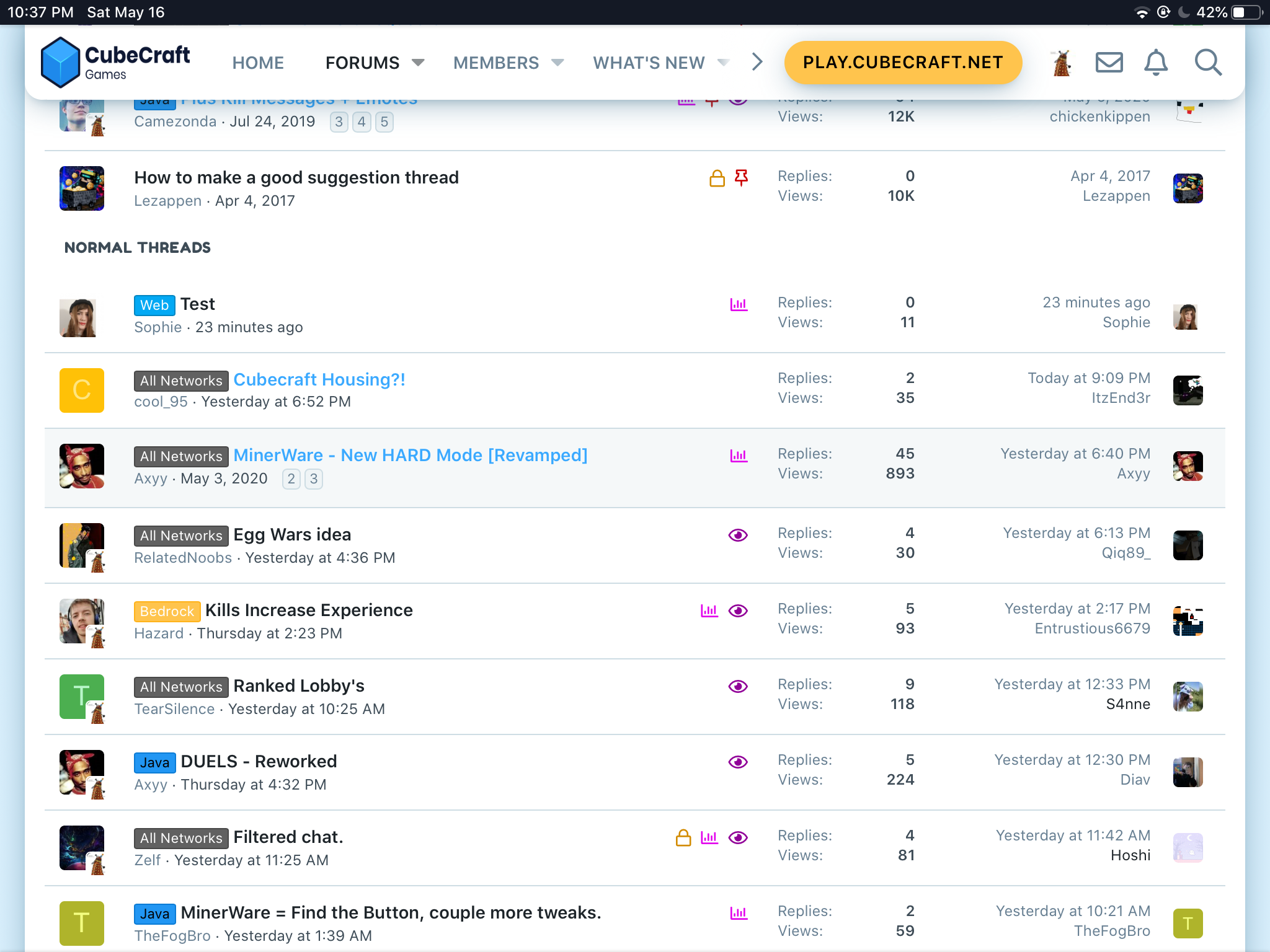Viewport: 1270px width, 952px height.
Task: Jump to latest post 'Today at 9:09 PM'
Action: pyautogui.click(x=1089, y=378)
